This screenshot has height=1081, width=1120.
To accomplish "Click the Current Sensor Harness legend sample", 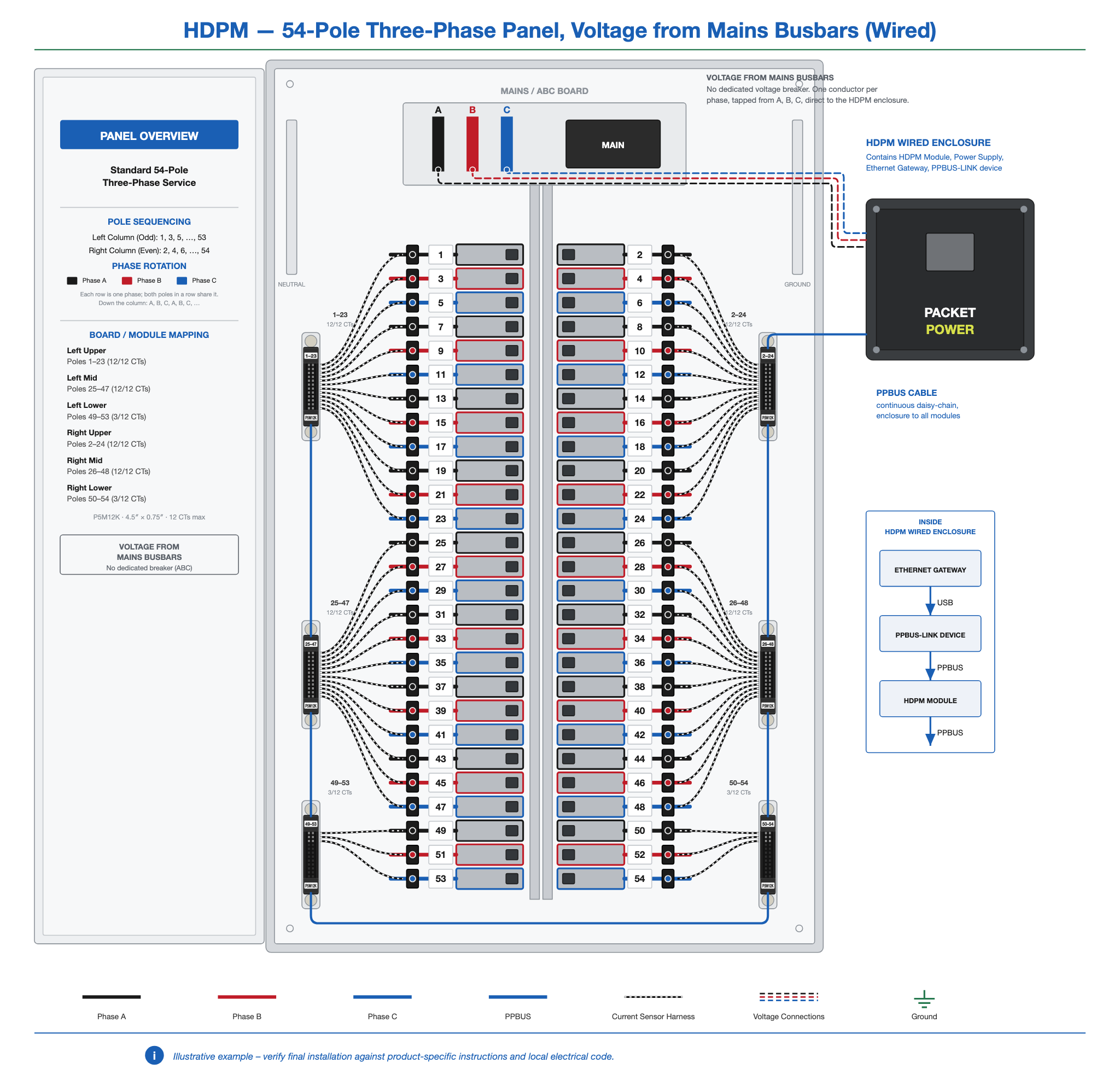I will pos(653,997).
